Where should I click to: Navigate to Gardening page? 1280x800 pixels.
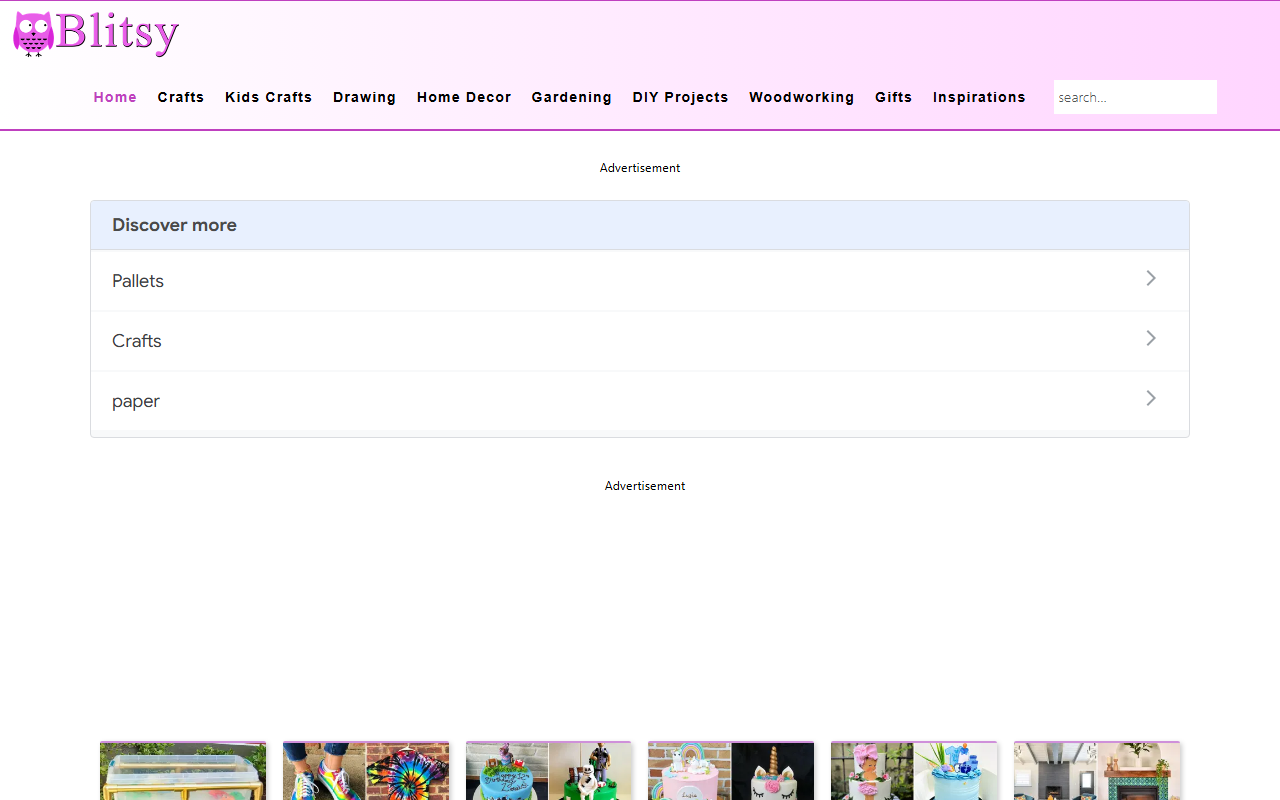click(572, 97)
